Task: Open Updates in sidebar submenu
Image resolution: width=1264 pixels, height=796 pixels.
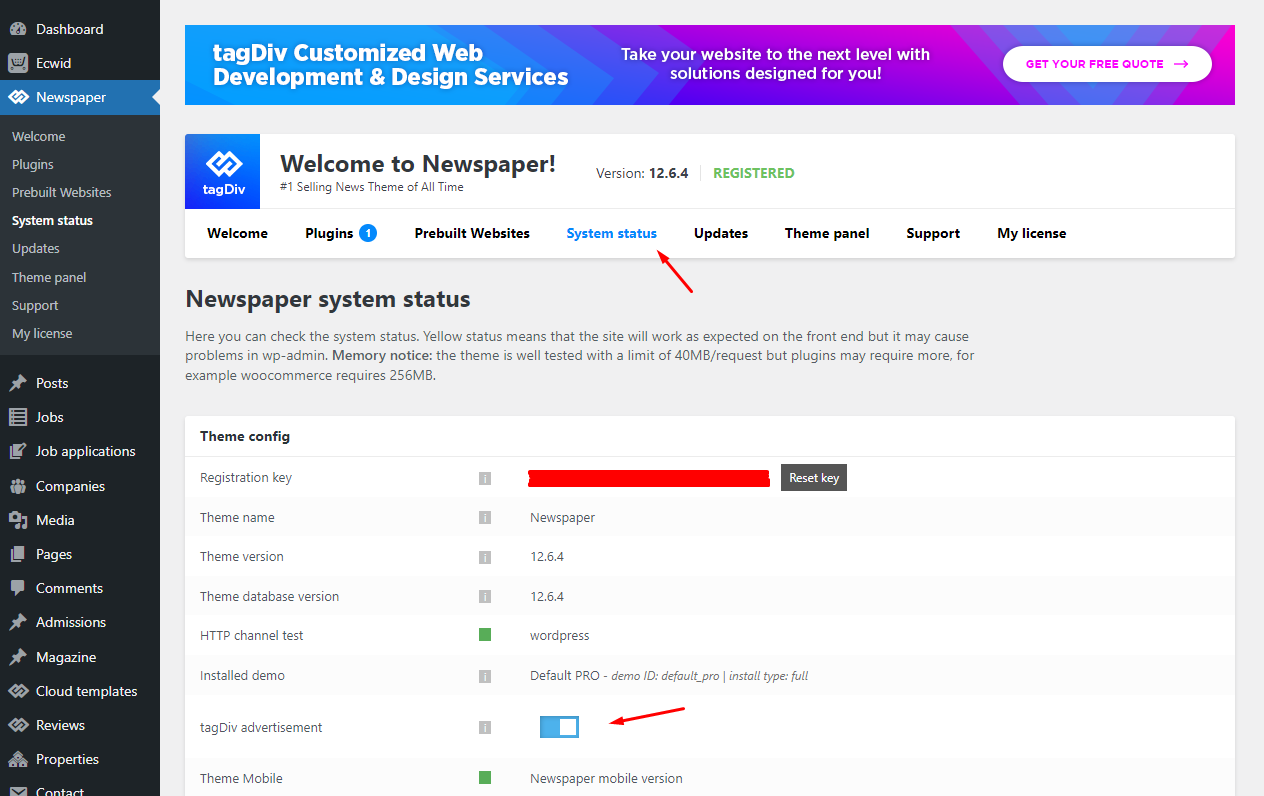Action: [x=36, y=249]
